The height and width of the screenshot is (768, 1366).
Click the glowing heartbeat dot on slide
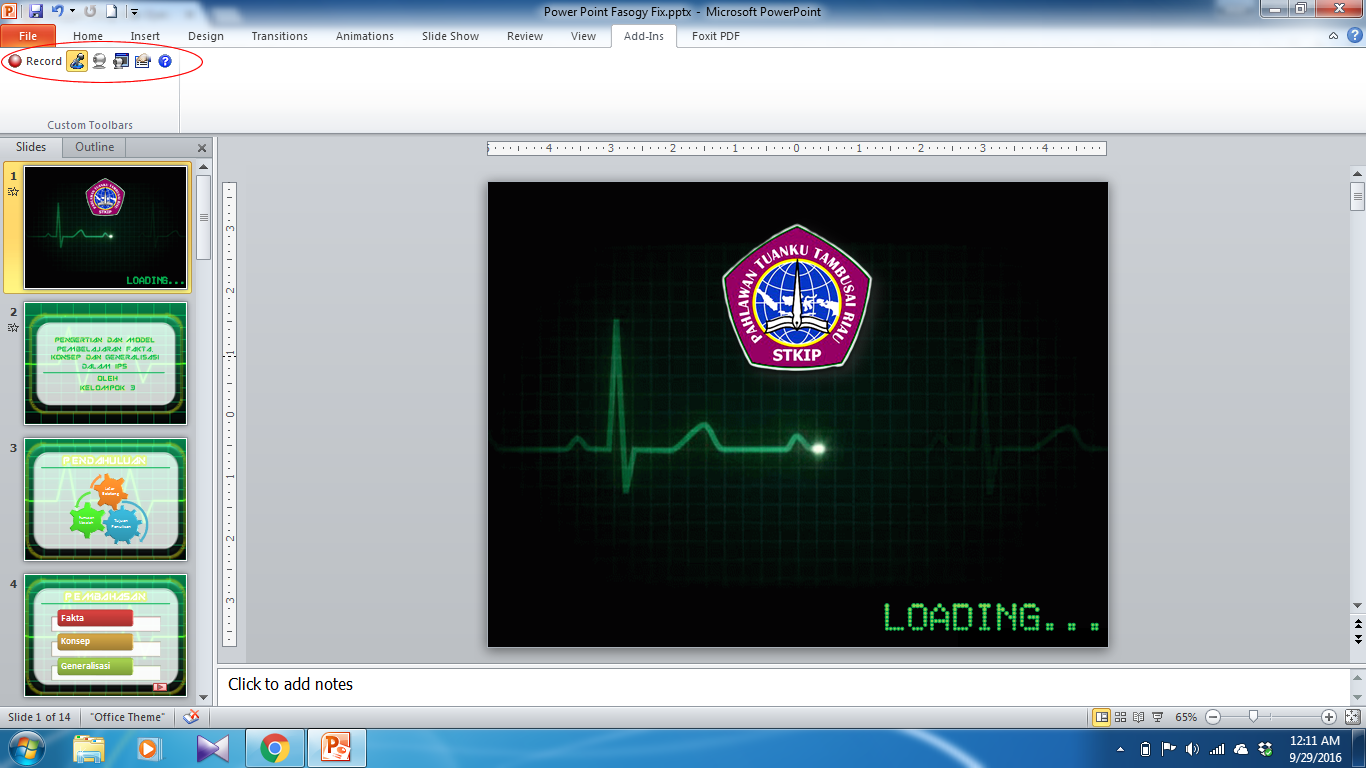coord(818,448)
